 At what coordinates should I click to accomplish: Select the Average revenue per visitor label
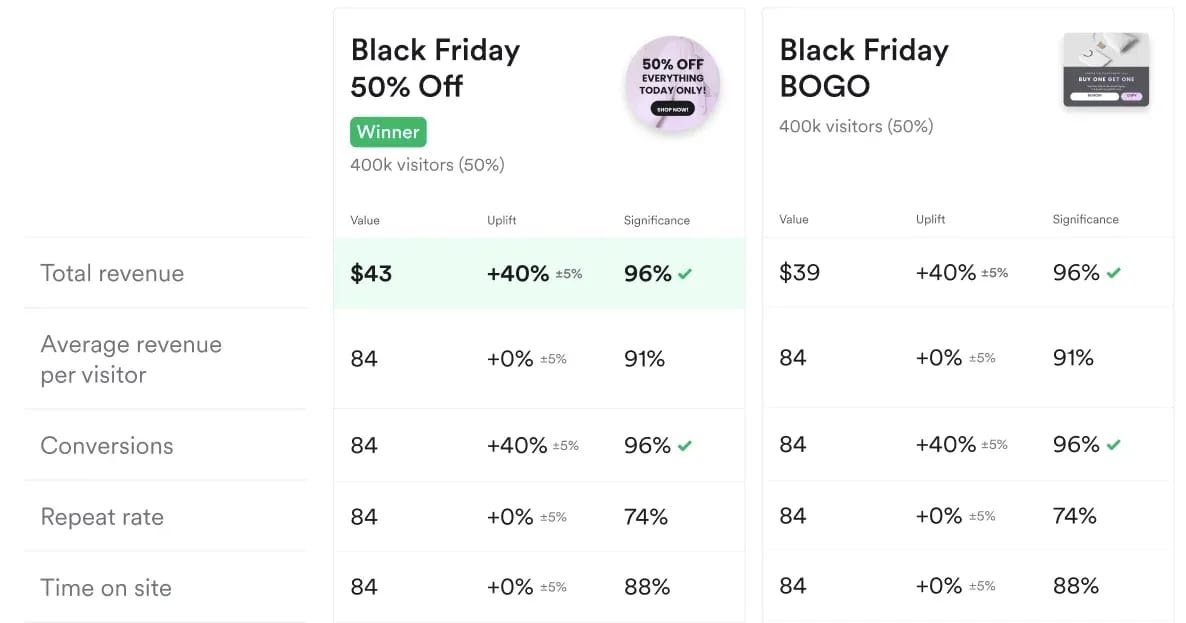(x=131, y=359)
